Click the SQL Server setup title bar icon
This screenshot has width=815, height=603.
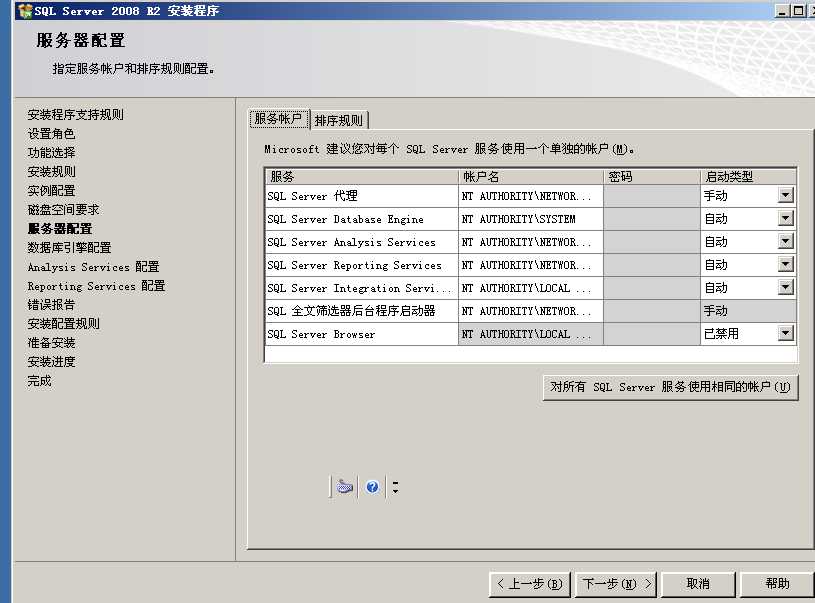(x=24, y=10)
